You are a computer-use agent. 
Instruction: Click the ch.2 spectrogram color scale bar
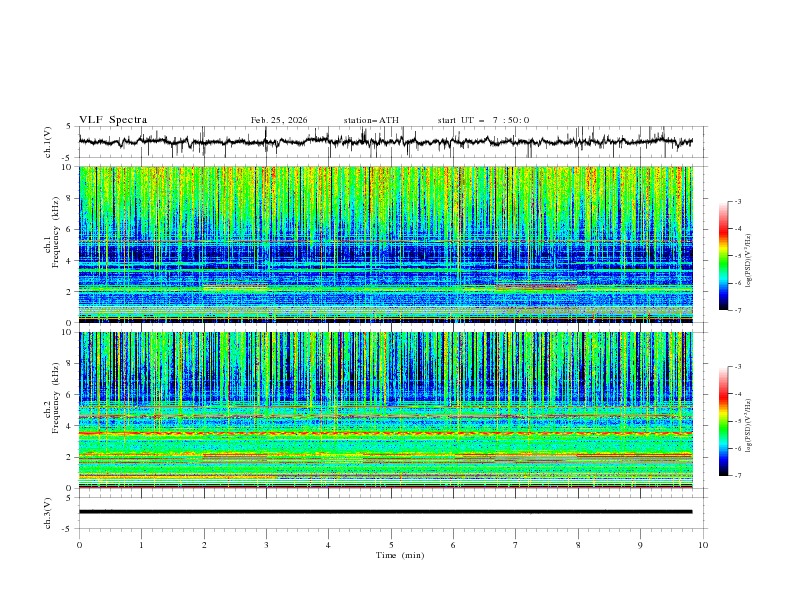(x=723, y=421)
